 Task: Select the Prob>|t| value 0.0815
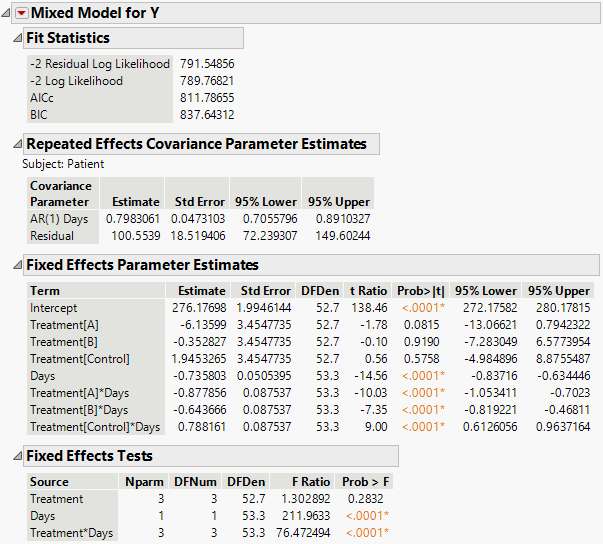(x=421, y=325)
